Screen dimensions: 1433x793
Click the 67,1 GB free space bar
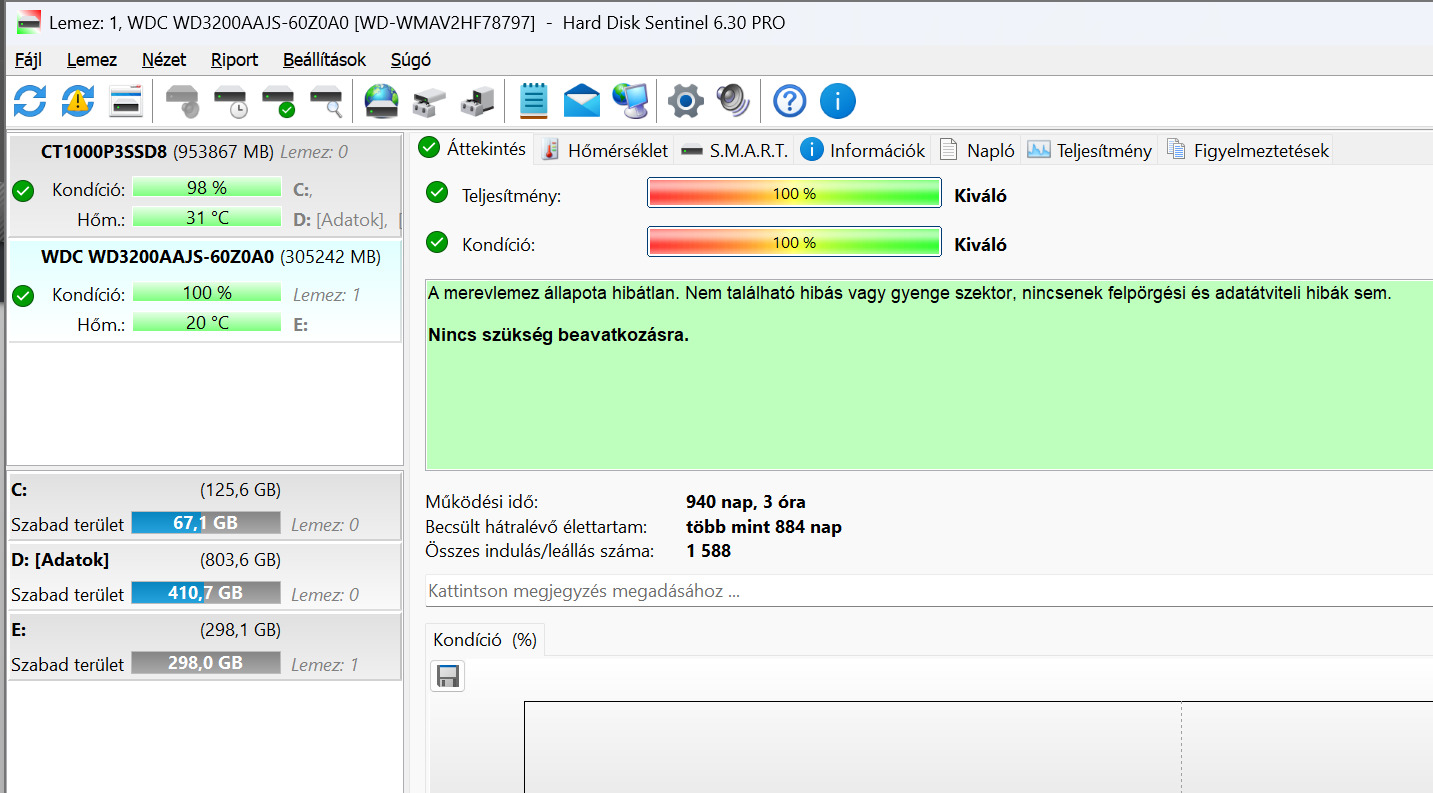coord(206,523)
